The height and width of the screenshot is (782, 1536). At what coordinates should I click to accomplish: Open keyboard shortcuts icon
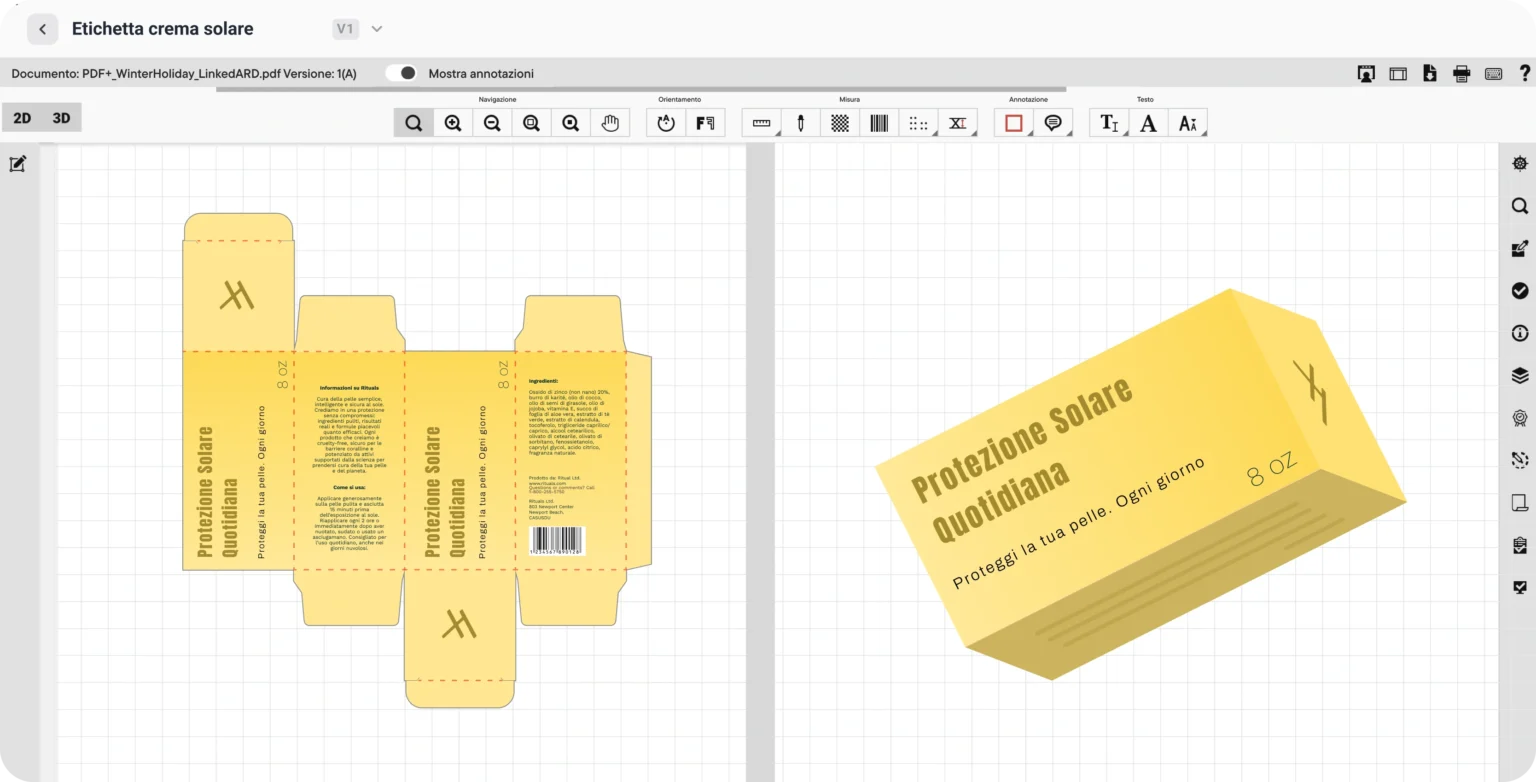(1493, 73)
